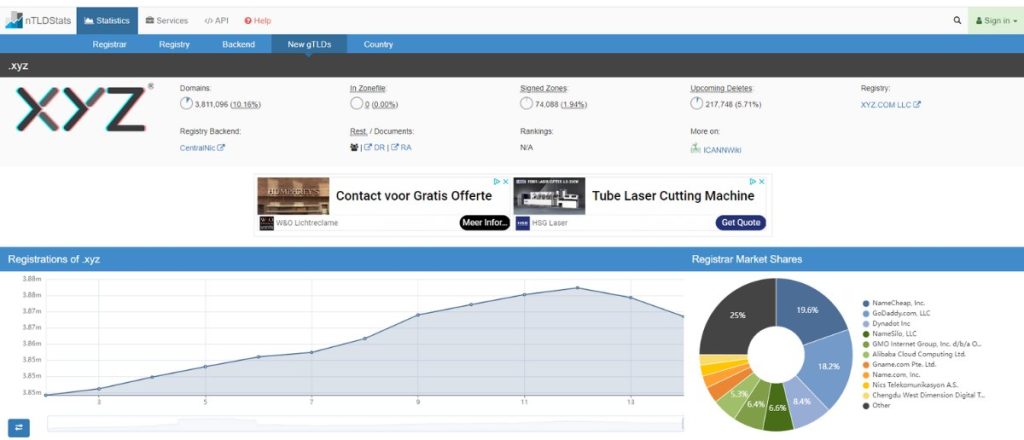Click the Get Quote ad button
This screenshot has width=1024, height=440.
tap(741, 222)
